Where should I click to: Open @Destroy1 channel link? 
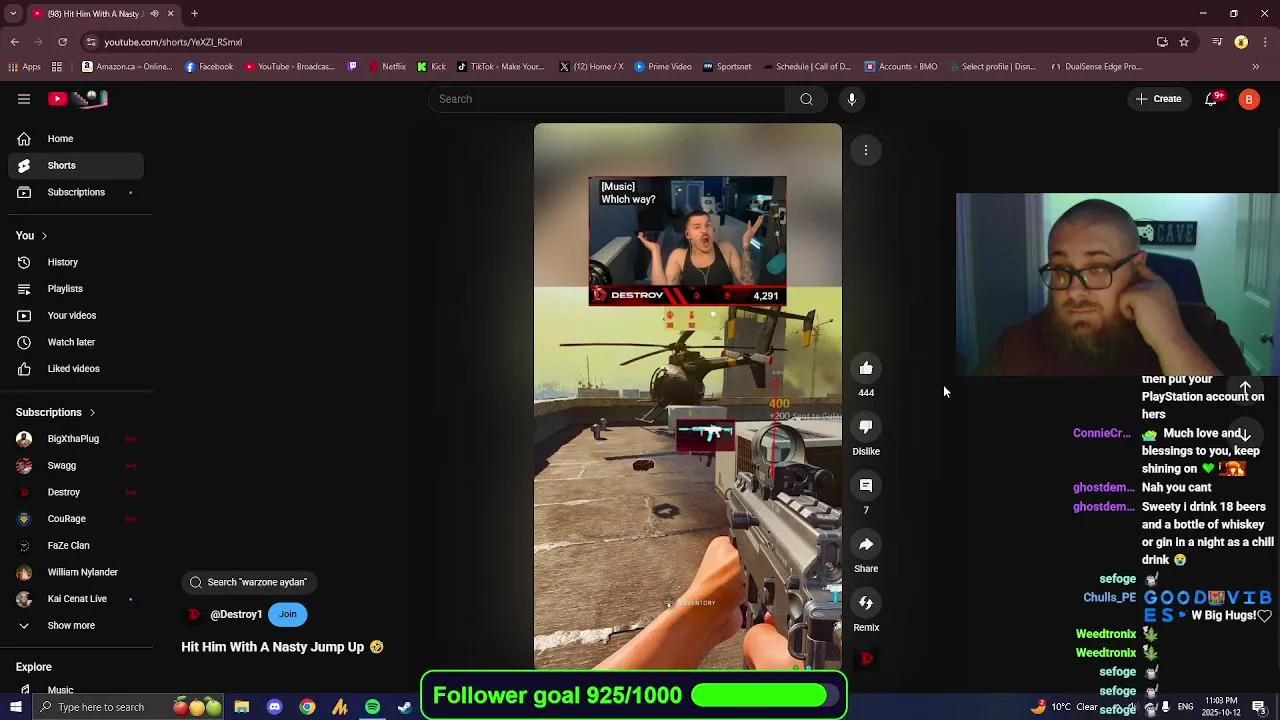[x=236, y=615]
